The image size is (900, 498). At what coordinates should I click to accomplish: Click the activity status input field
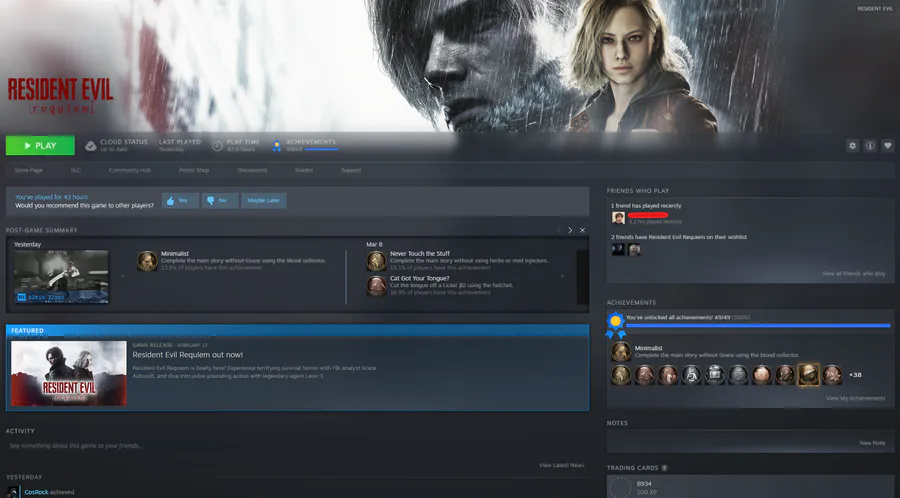pos(297,446)
